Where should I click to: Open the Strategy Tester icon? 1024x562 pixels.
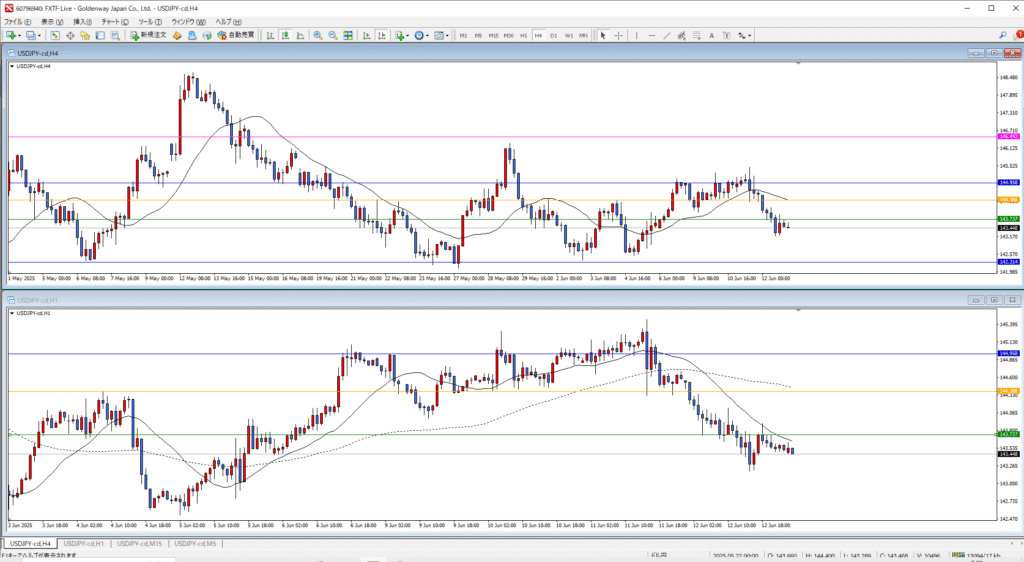coord(115,35)
